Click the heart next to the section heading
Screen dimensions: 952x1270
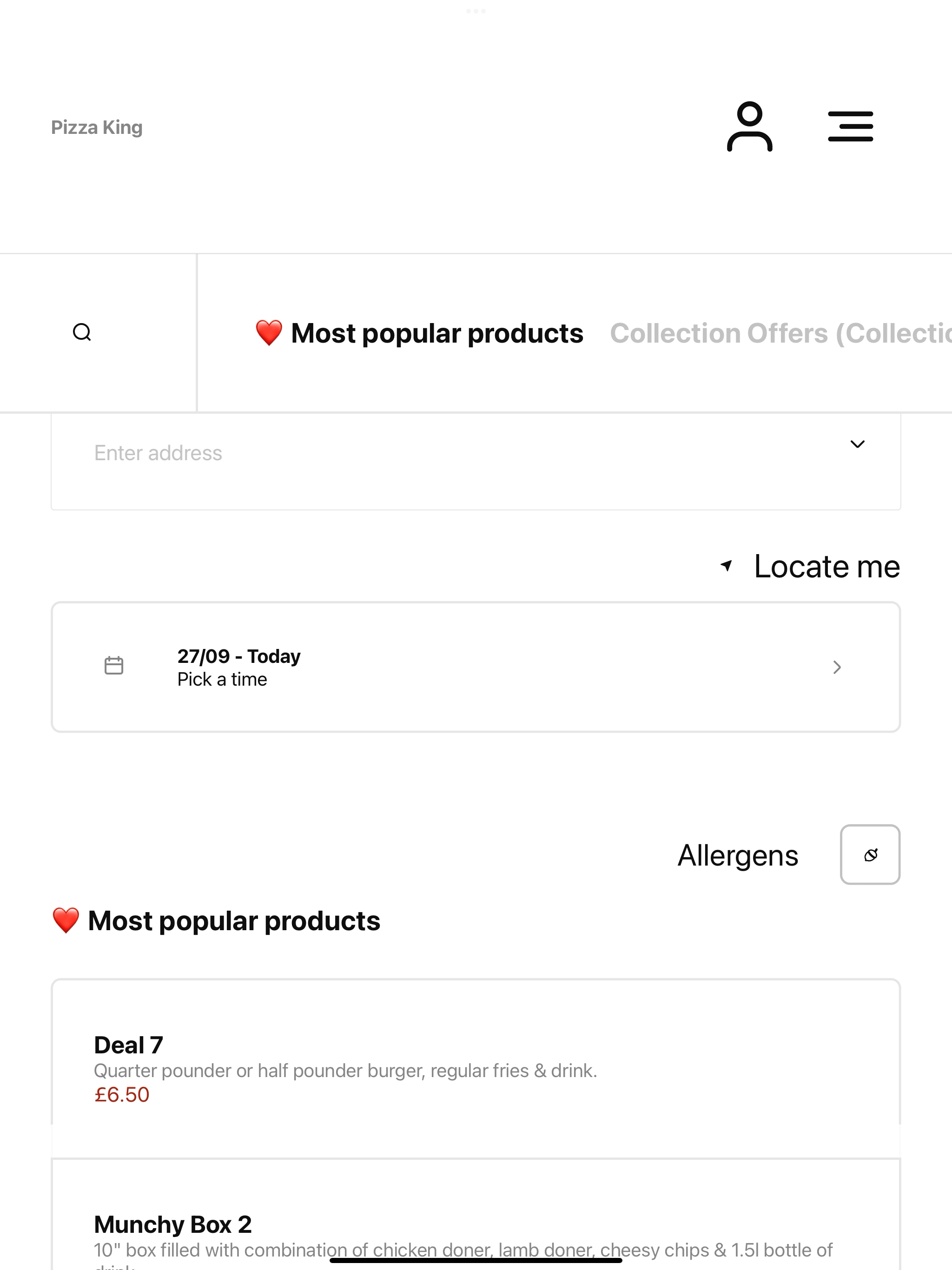66,920
